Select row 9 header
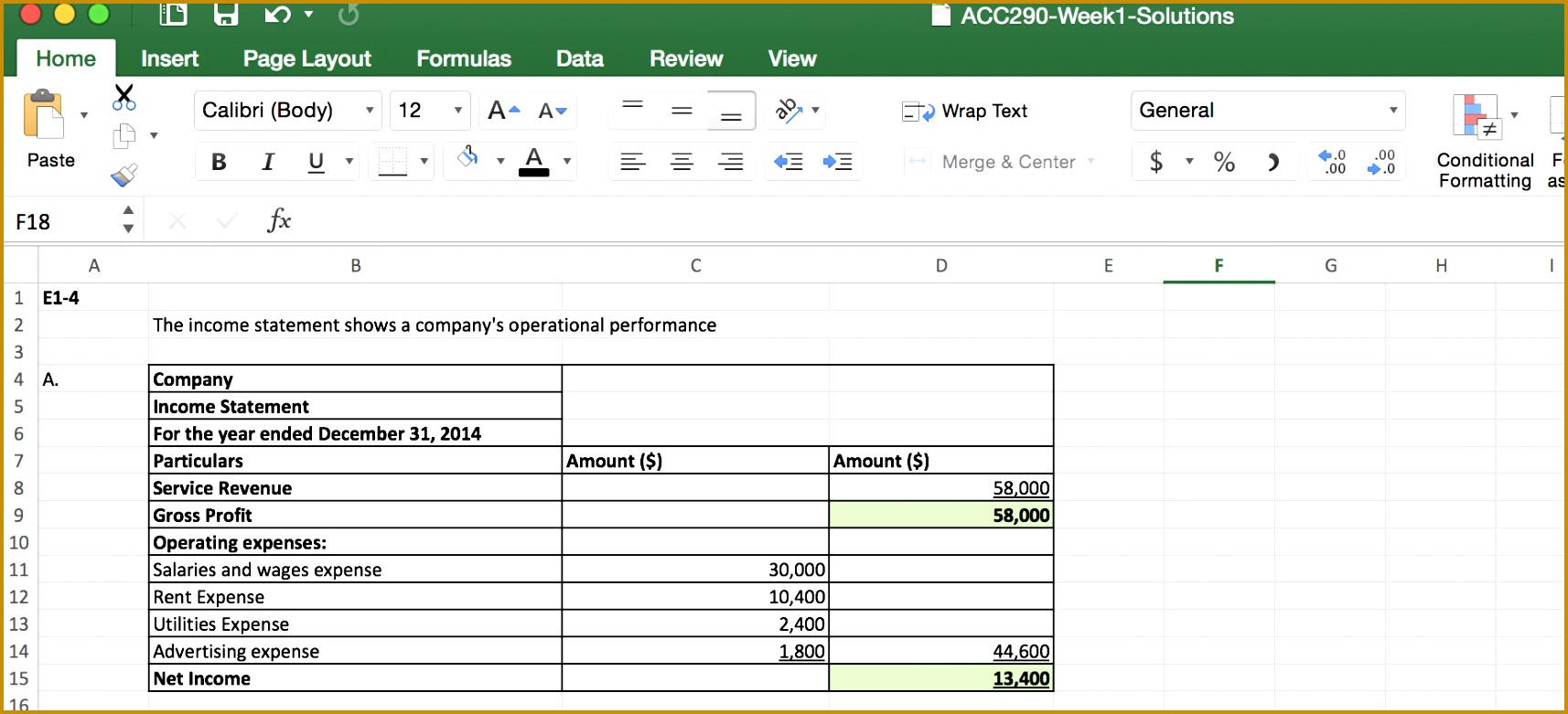This screenshot has width=1568, height=714. point(19,515)
